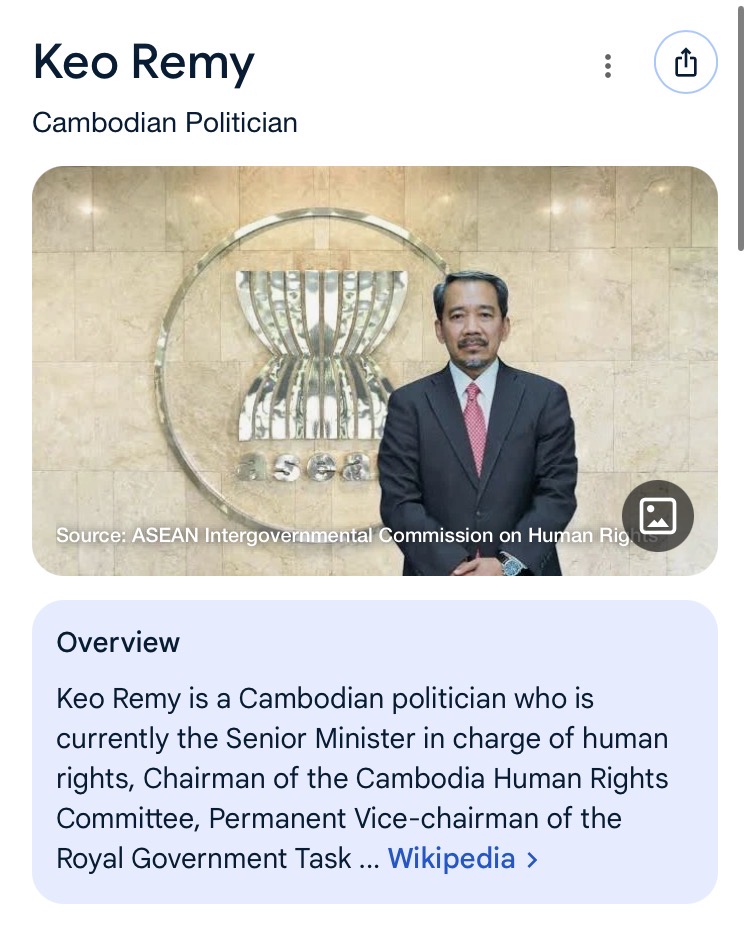Click "Royal Government Task" text in overview
Screen dimensions: 750x931
pos(203,859)
